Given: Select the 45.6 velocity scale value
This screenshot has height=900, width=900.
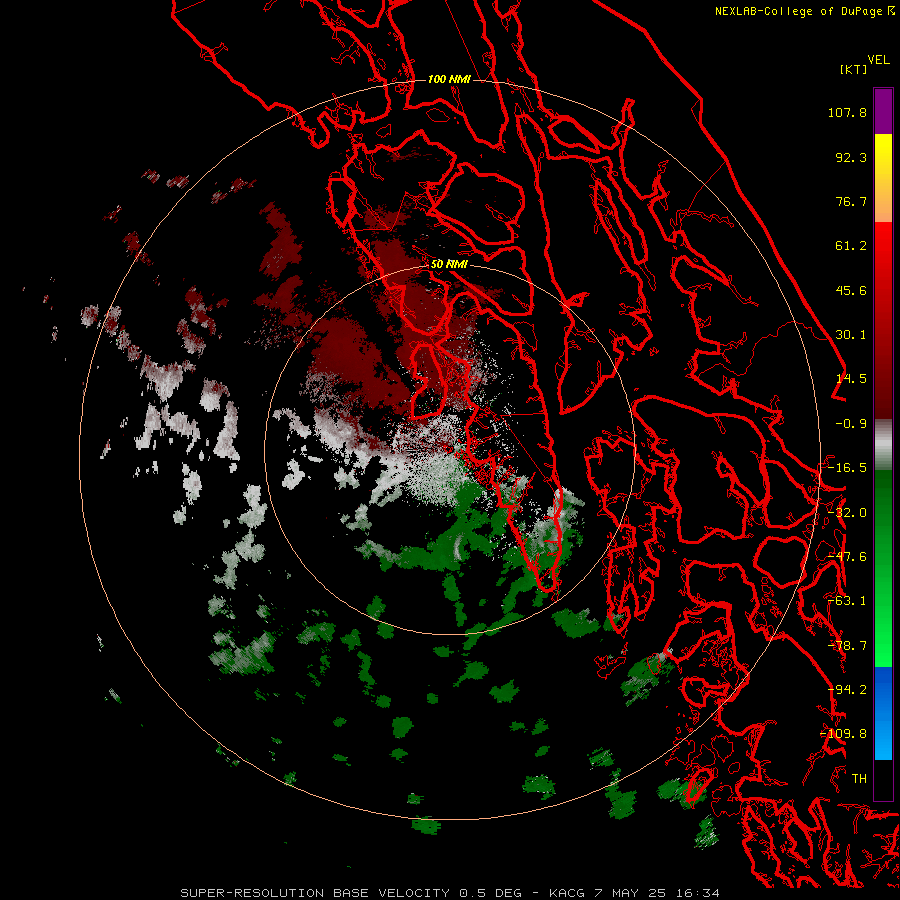Looking at the screenshot, I should pyautogui.click(x=851, y=290).
